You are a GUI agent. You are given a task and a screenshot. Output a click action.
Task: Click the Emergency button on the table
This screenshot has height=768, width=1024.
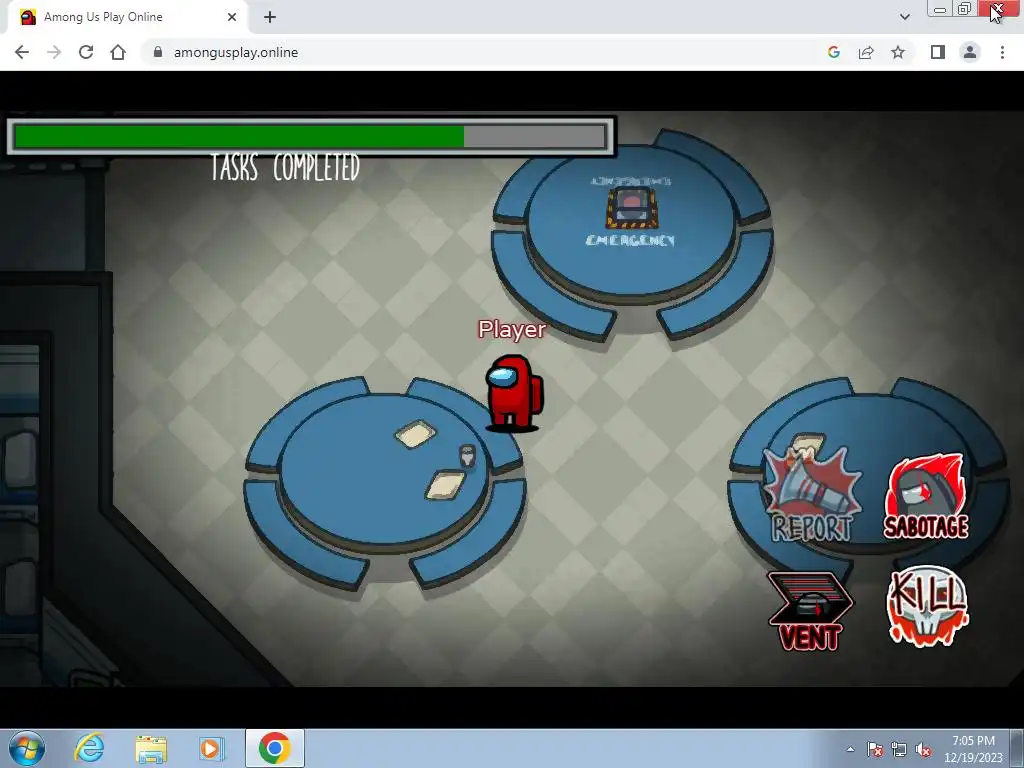click(632, 208)
